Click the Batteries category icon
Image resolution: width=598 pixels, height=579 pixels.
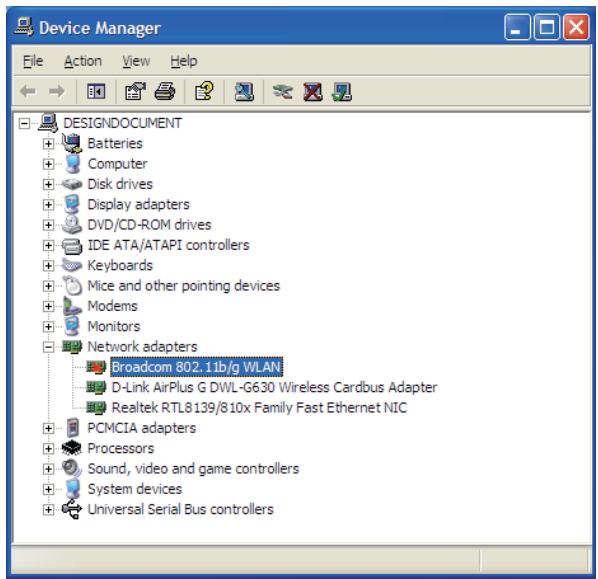pos(72,143)
